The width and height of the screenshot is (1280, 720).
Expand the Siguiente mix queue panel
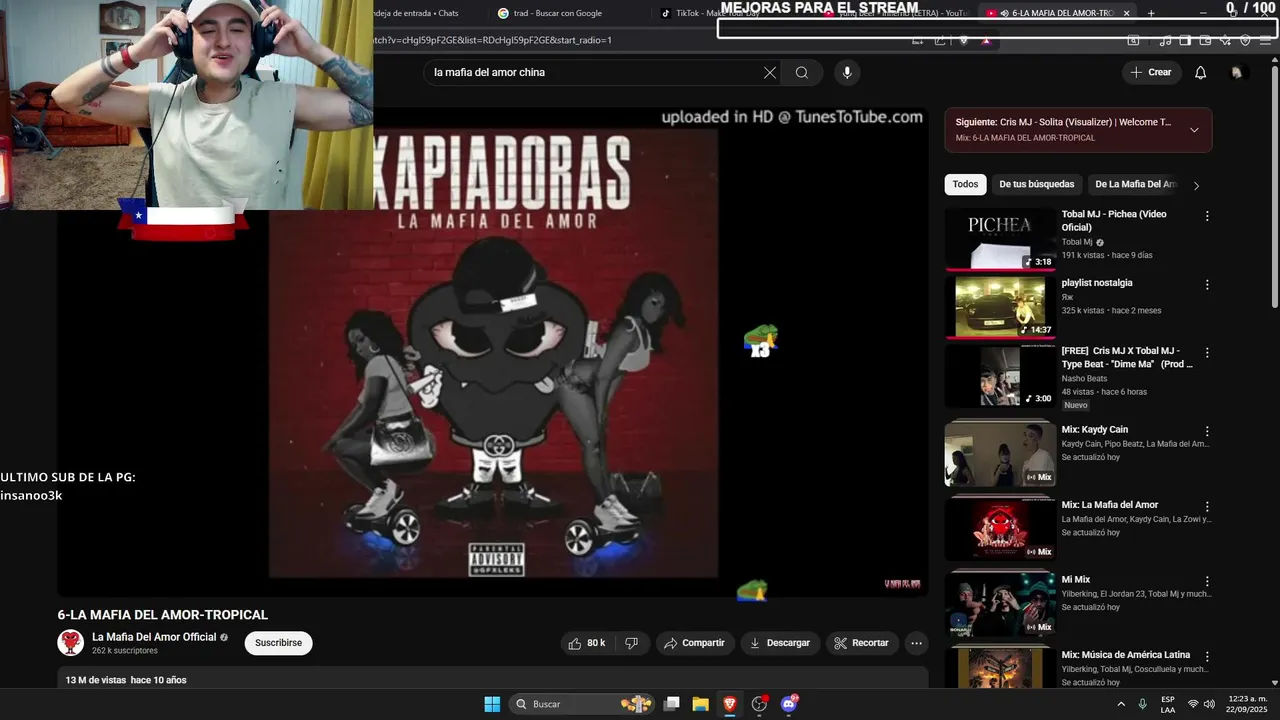pos(1194,130)
